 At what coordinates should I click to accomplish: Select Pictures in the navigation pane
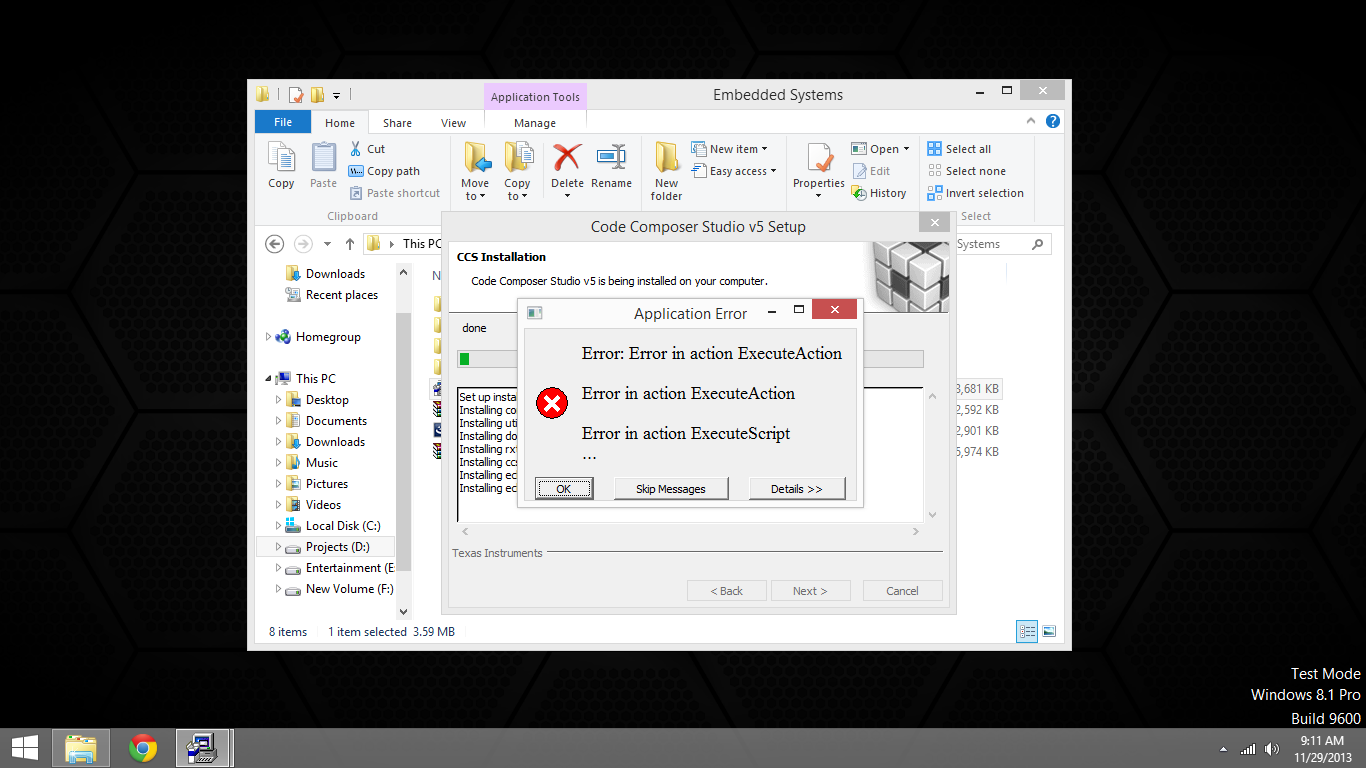317,484
